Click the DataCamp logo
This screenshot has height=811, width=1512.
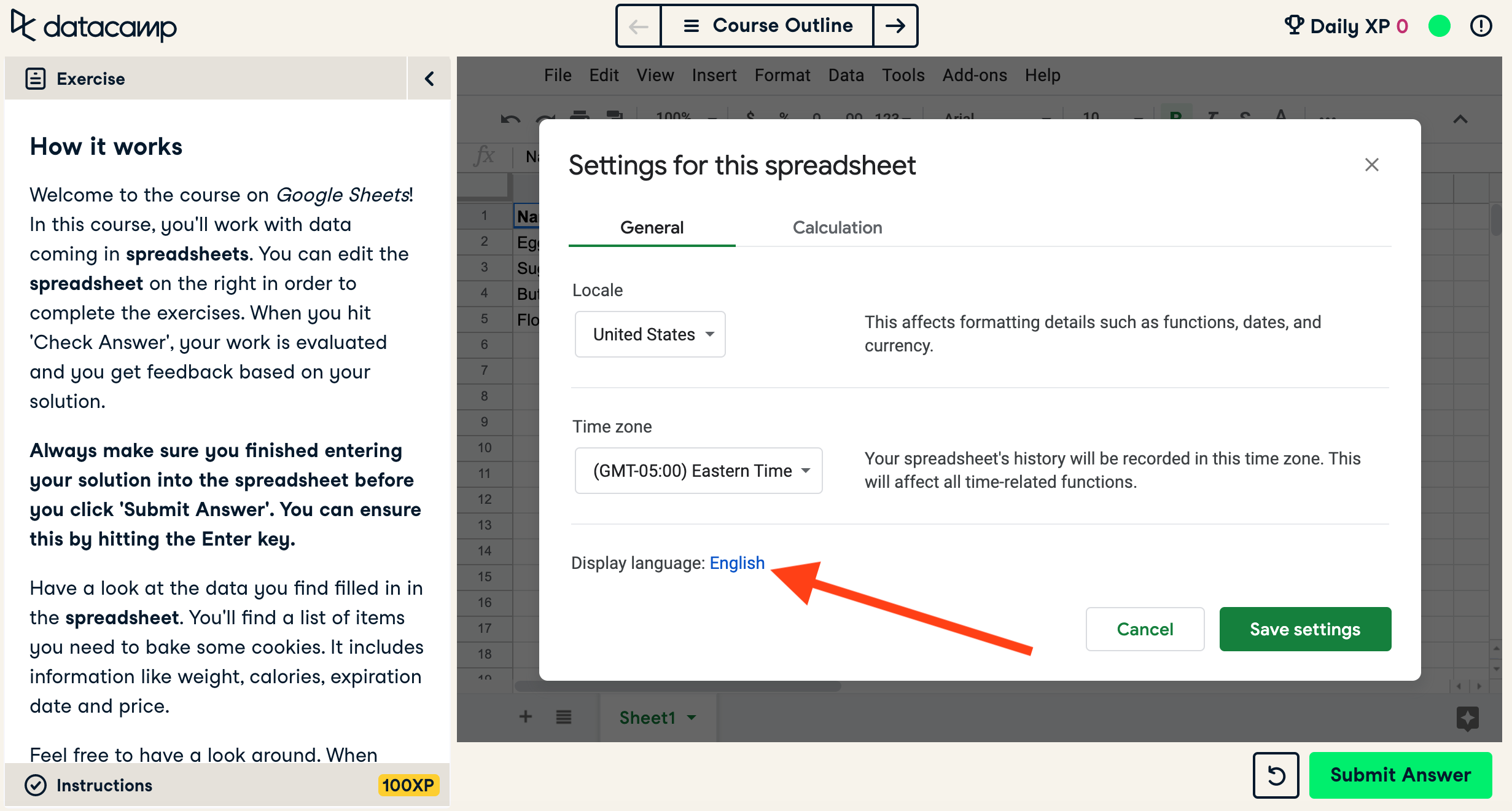(x=94, y=26)
